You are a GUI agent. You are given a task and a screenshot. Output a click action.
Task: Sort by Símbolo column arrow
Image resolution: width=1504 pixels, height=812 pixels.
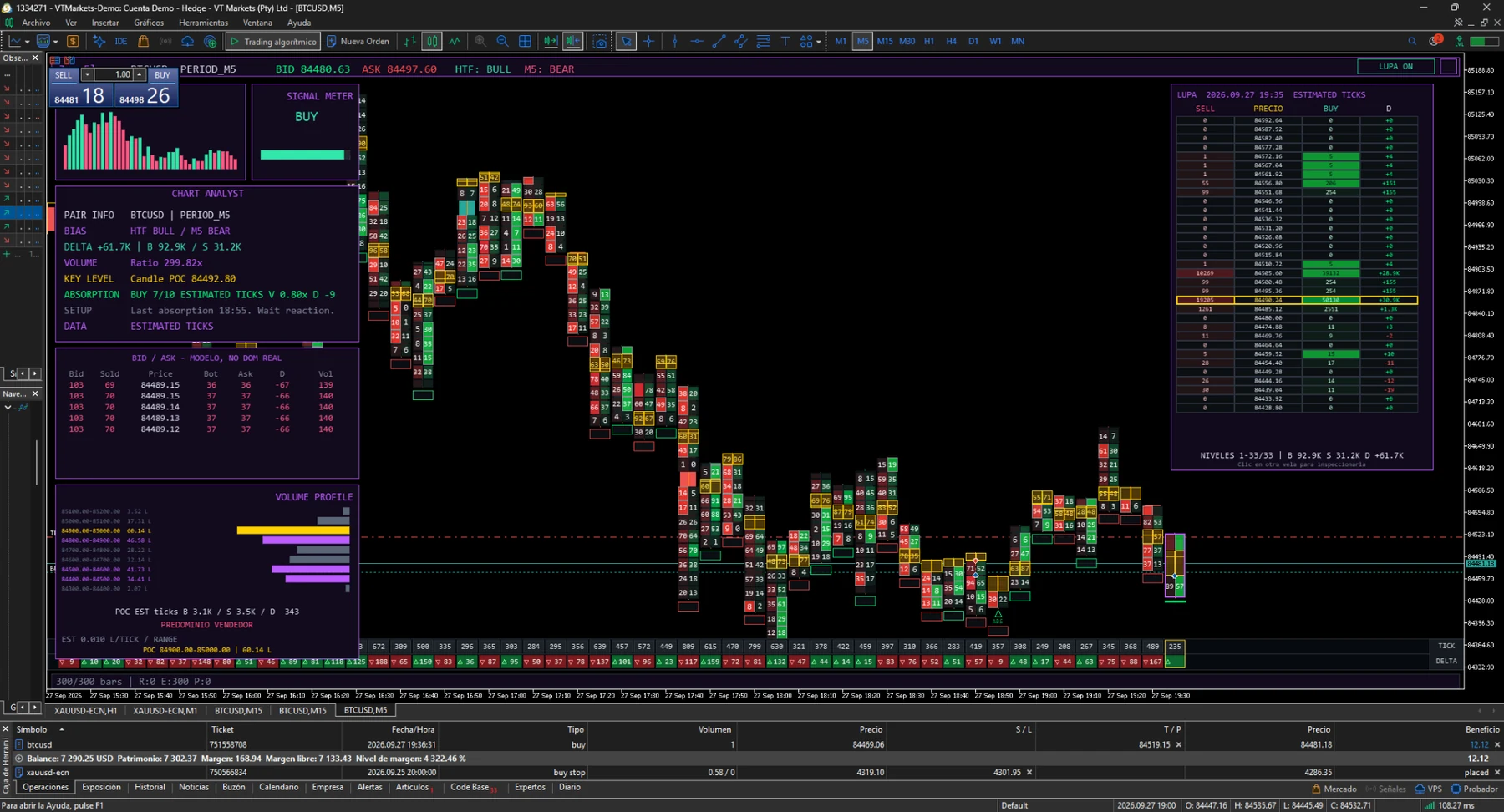[61, 729]
